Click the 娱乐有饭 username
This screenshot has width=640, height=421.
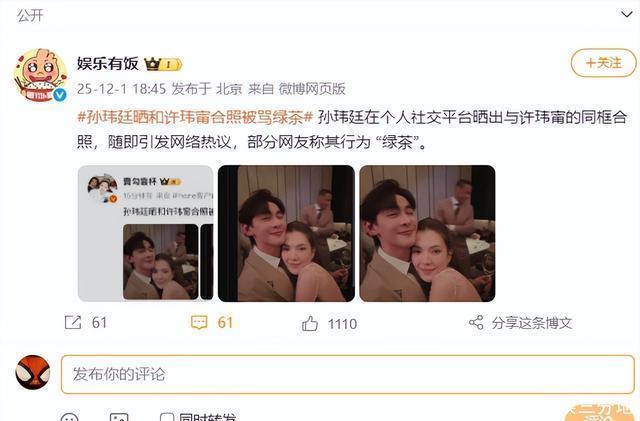pyautogui.click(x=108, y=64)
